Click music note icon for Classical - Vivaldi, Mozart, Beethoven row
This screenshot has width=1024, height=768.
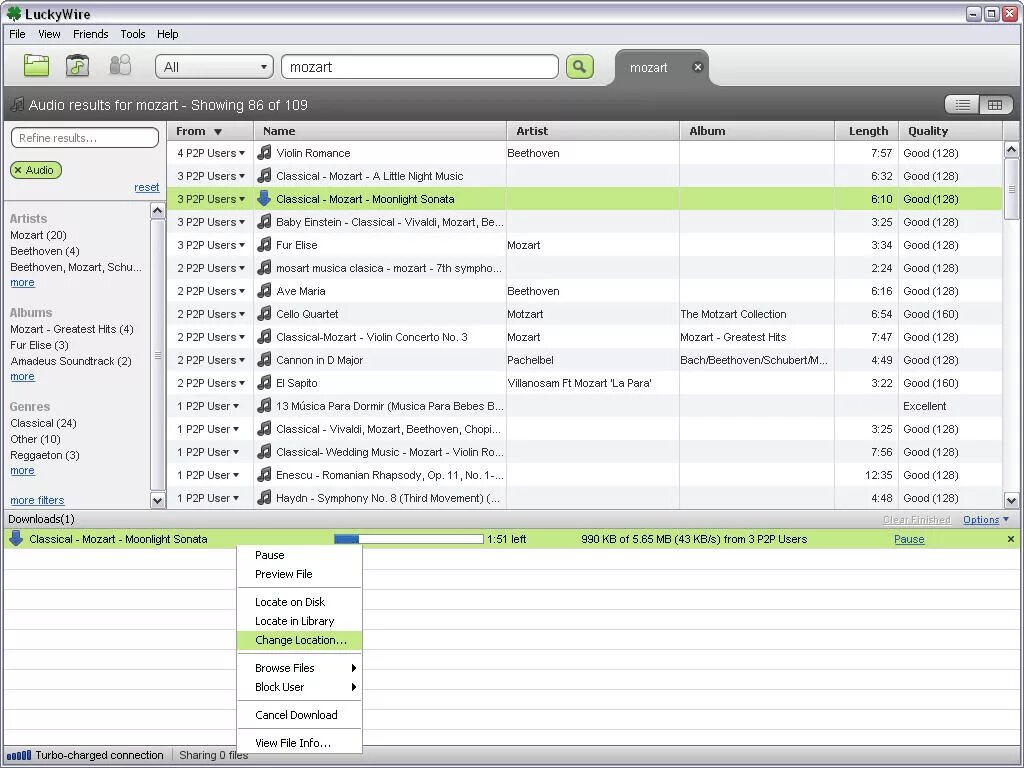point(264,429)
